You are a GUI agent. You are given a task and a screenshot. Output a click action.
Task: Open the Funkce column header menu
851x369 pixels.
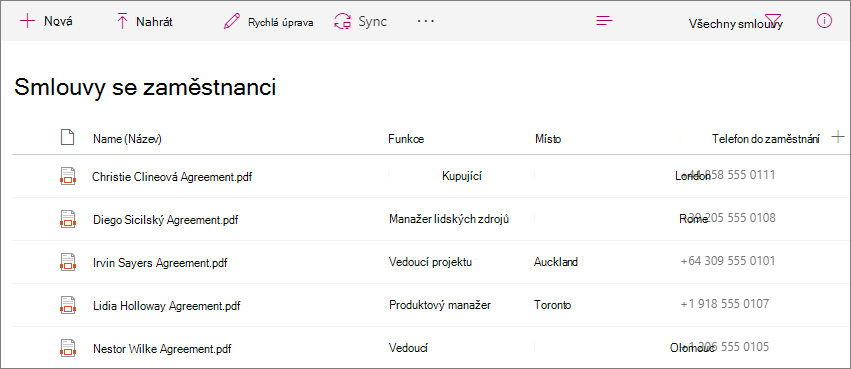point(406,139)
